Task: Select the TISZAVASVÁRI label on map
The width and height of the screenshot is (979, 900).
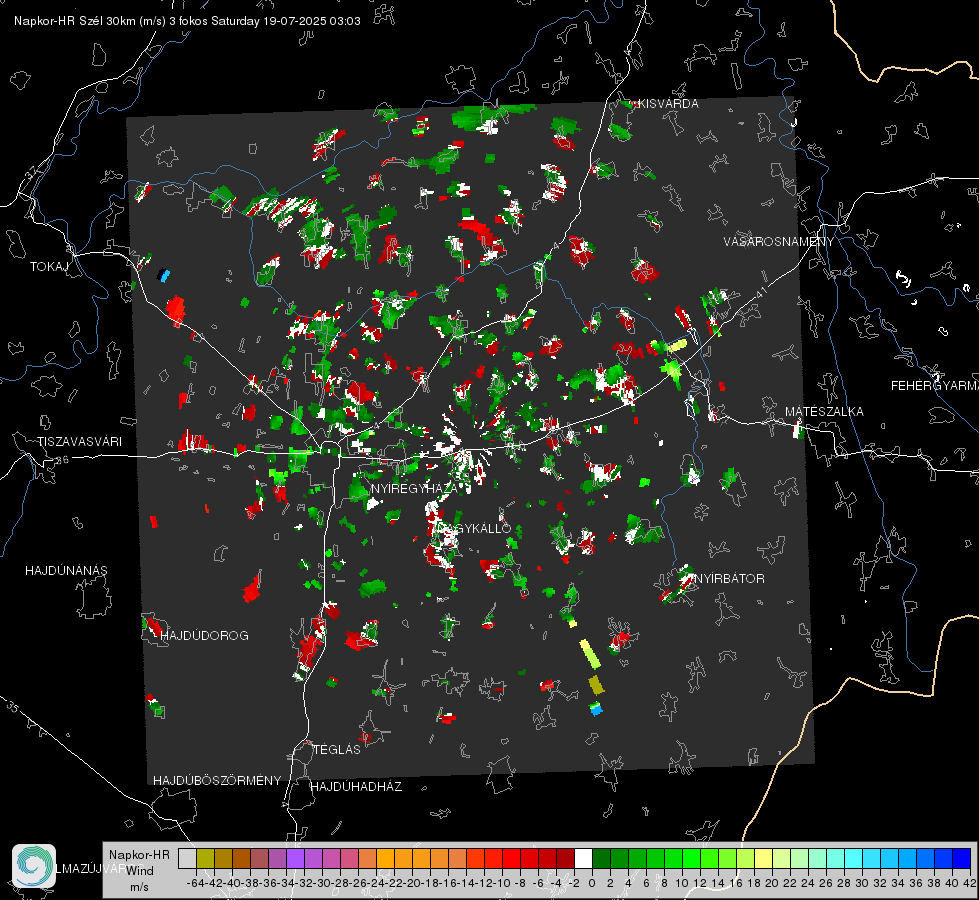Action: 79,442
